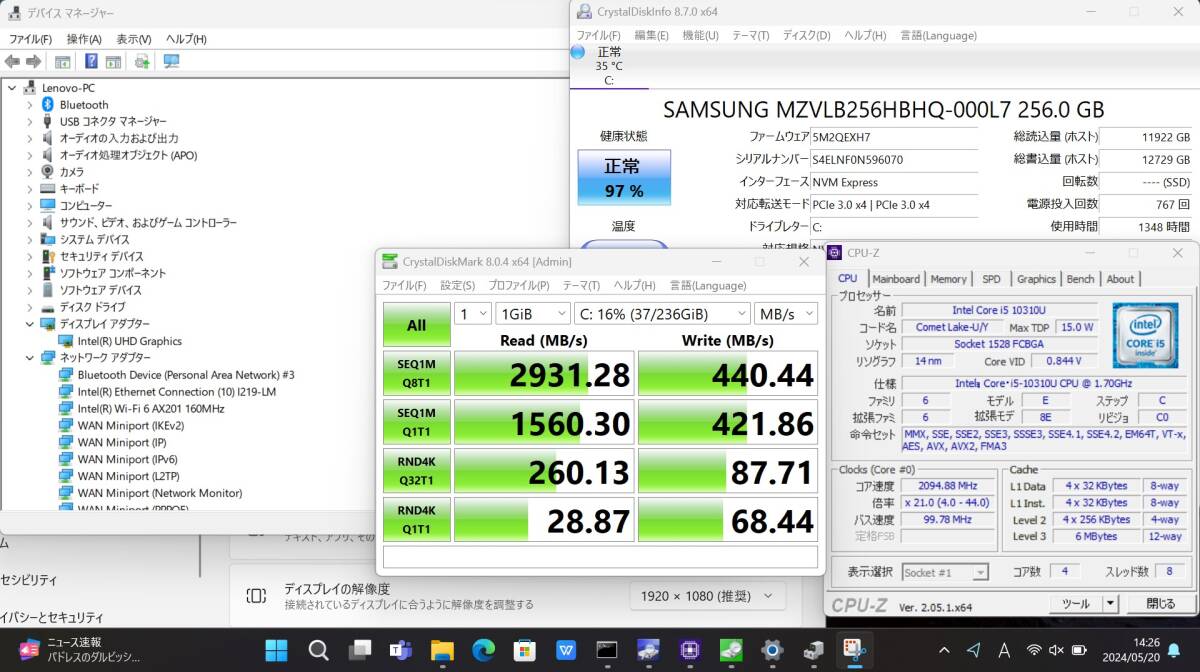Click the Forward arrow in Device Manager toolbar

click(x=33, y=61)
